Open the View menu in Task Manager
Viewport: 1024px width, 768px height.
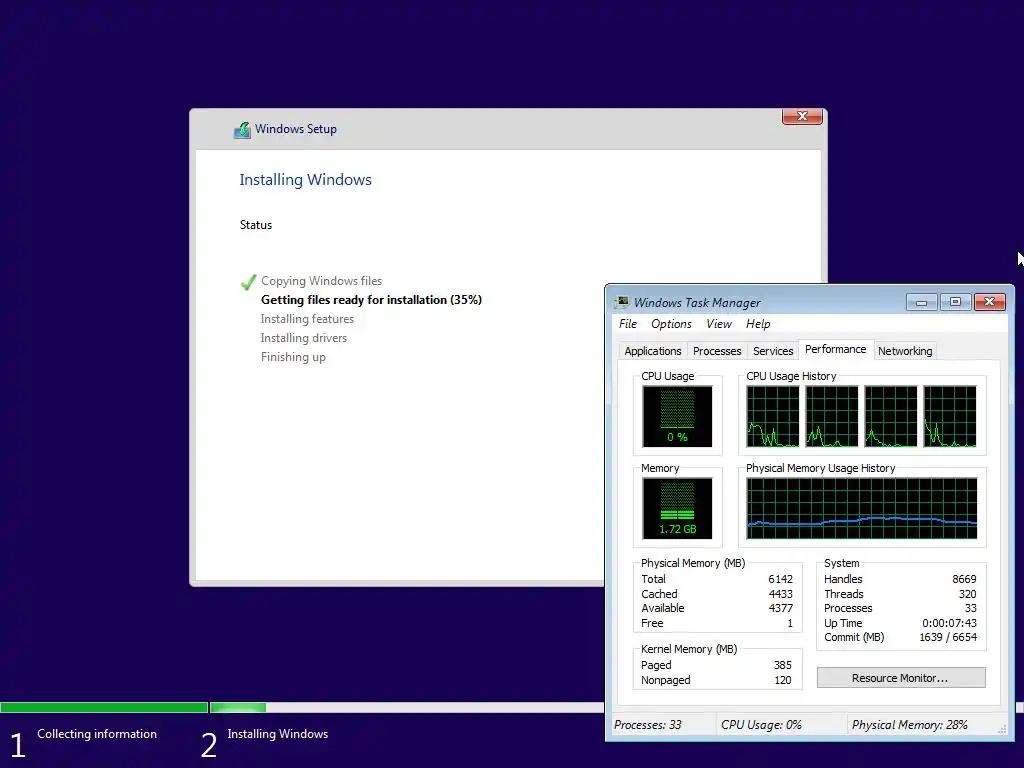click(x=718, y=324)
